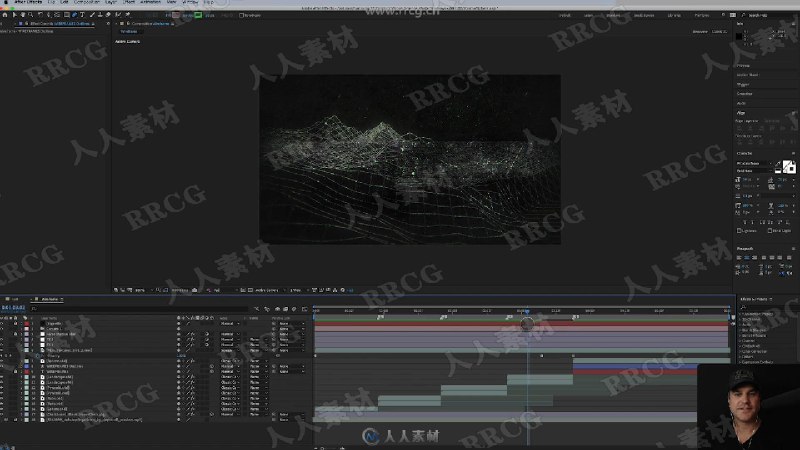Open parent dropdown for layer 9
This screenshot has height=450, width=800.
291,371
